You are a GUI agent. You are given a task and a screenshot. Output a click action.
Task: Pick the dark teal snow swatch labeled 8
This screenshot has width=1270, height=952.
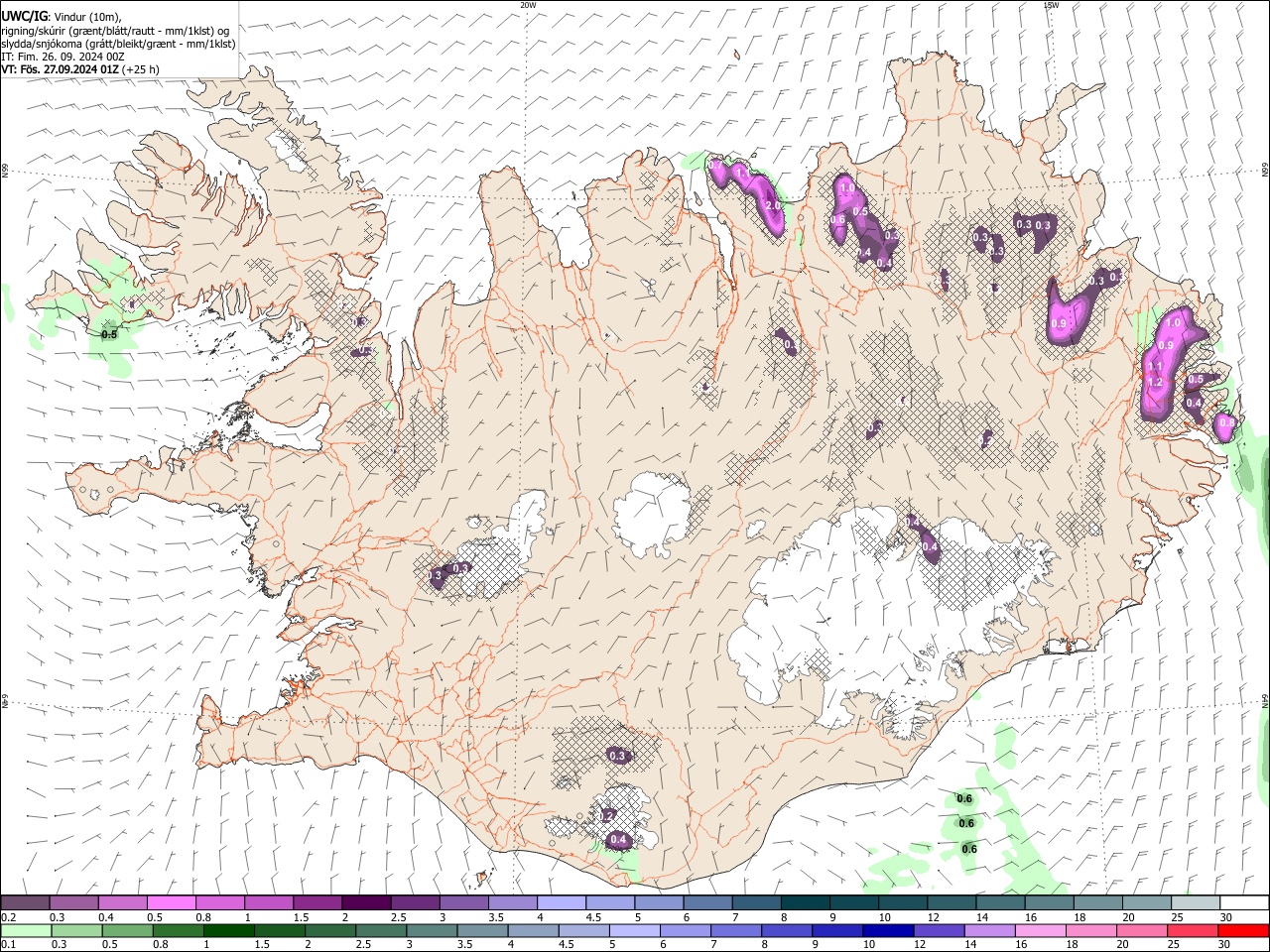point(805,902)
